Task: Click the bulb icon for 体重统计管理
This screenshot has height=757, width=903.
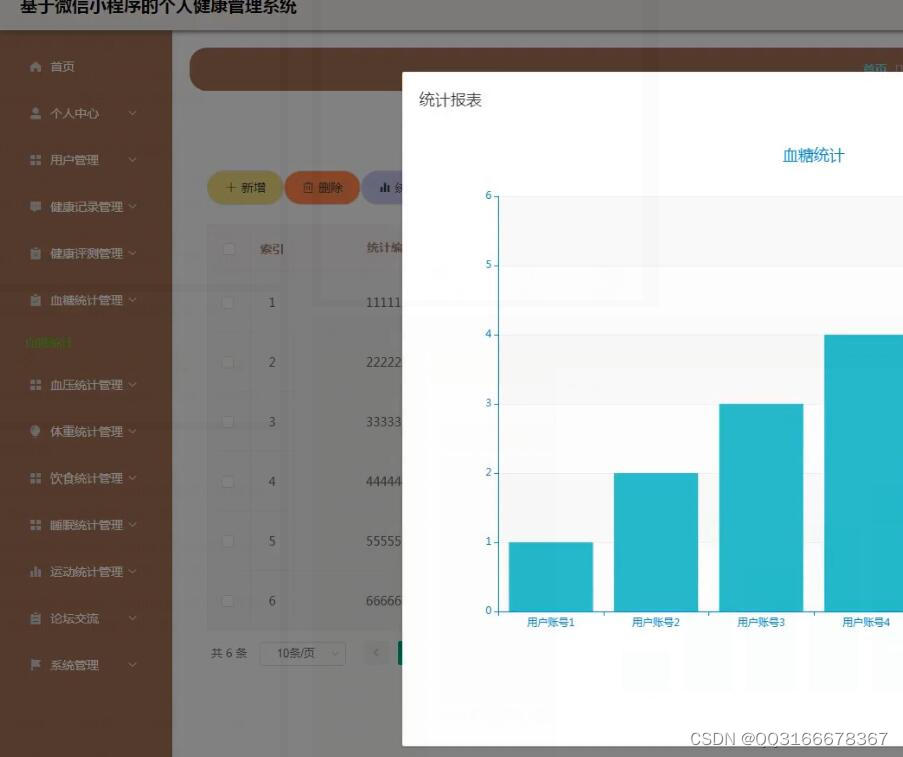Action: (x=36, y=432)
